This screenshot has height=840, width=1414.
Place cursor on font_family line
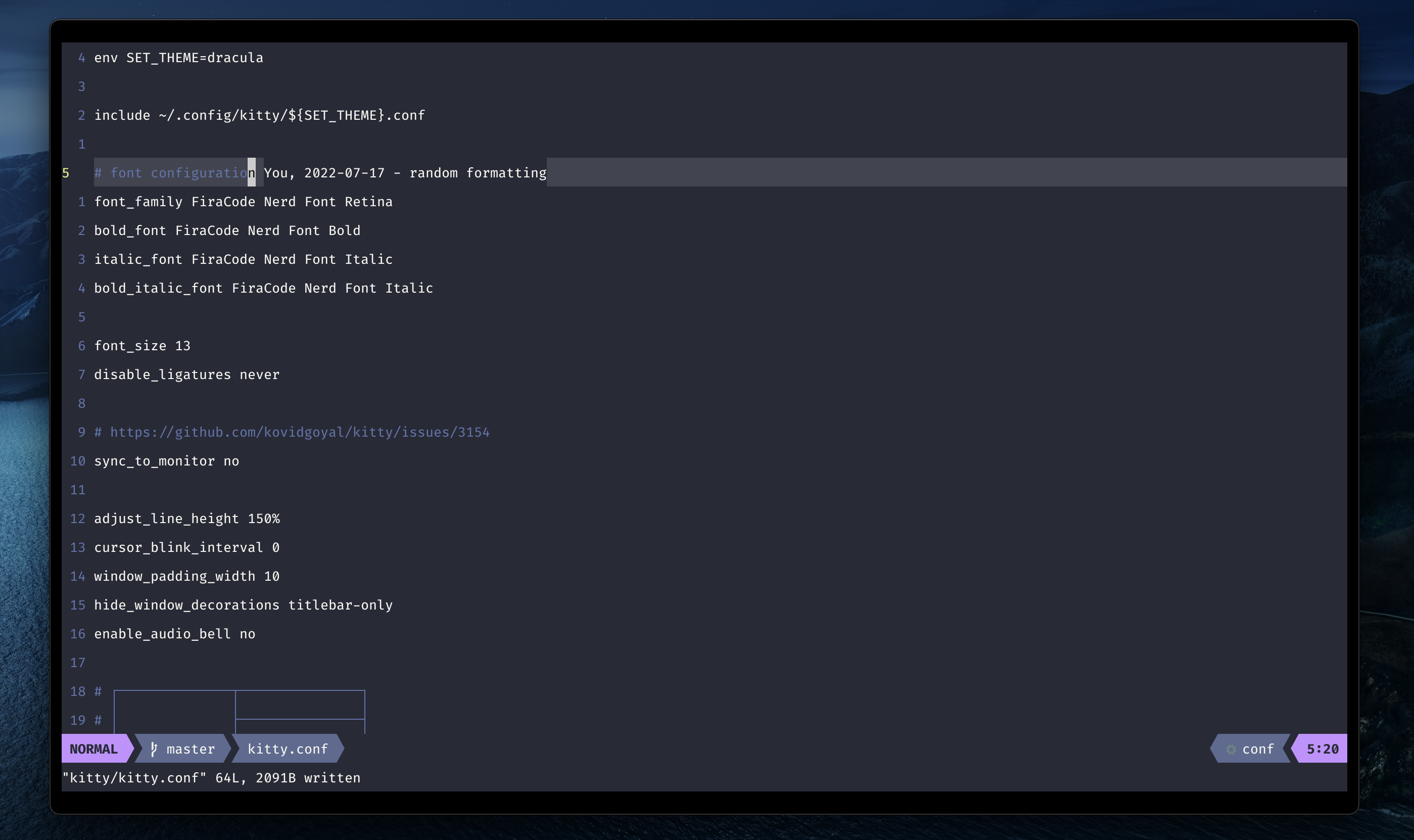point(243,202)
